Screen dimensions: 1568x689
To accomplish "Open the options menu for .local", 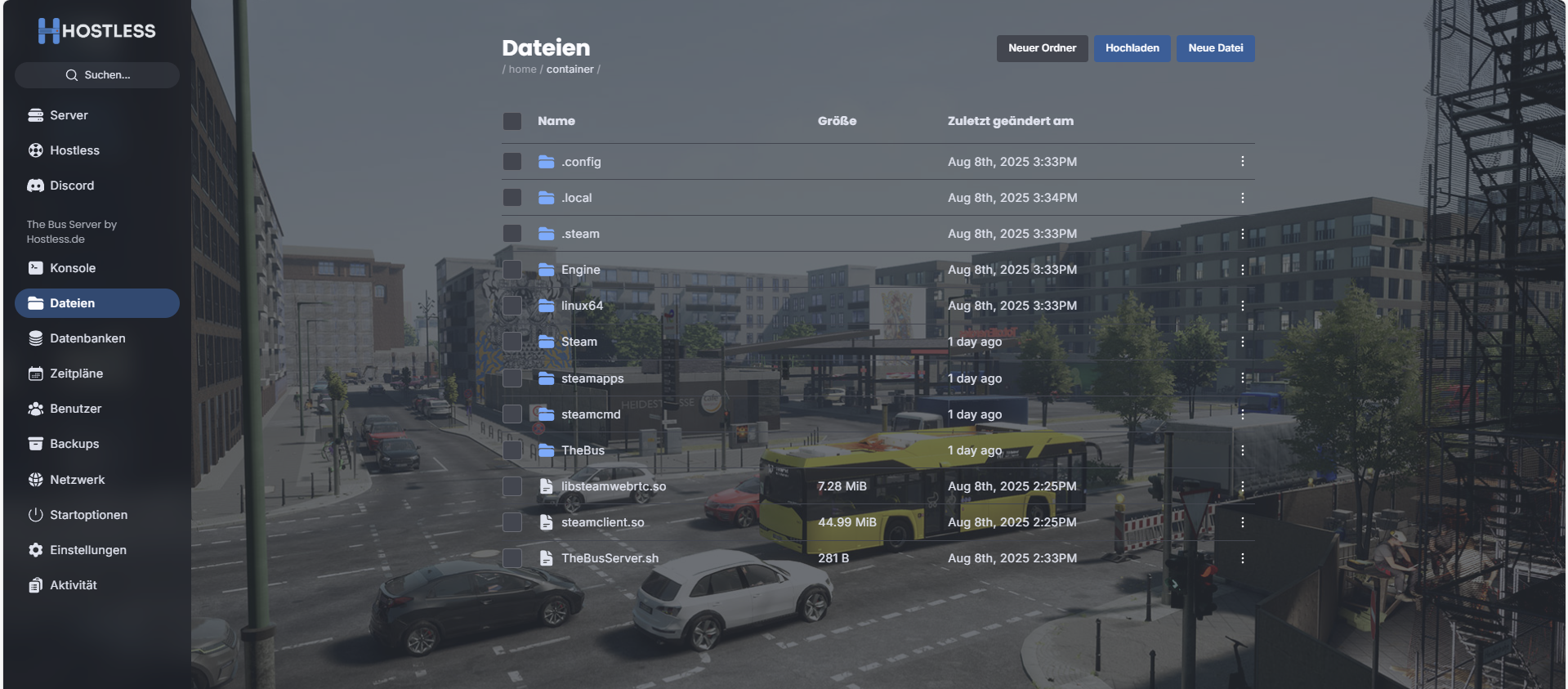I will click(1243, 198).
